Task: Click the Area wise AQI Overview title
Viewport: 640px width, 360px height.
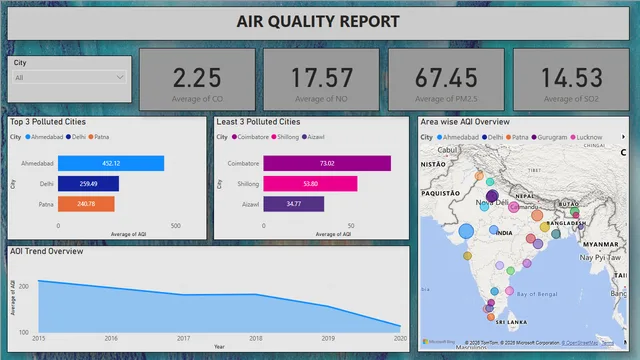Action: 465,122
